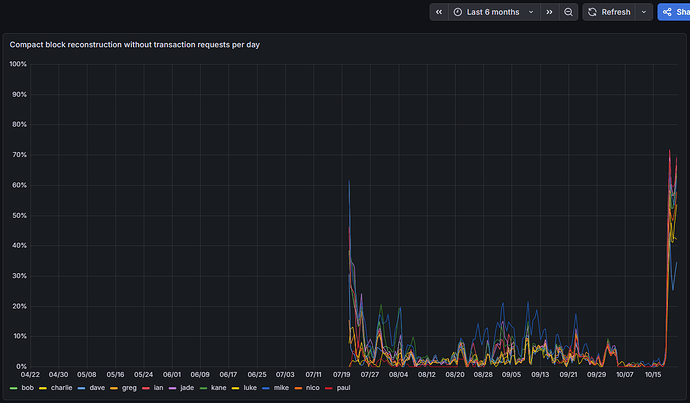The image size is (690, 403).
Task: Toggle the greg series in legend
Action: coord(129,388)
